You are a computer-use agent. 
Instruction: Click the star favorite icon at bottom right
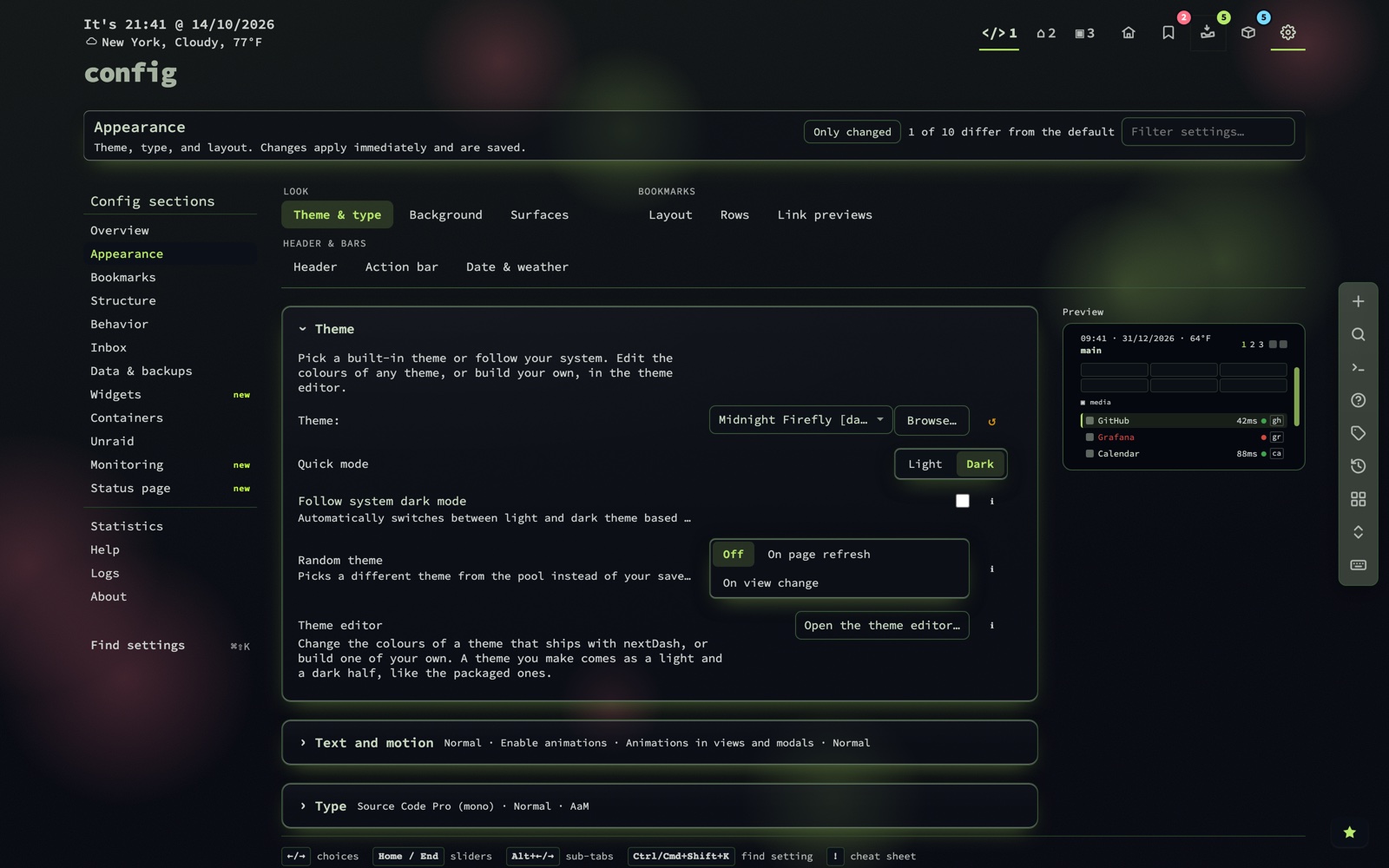[1349, 832]
